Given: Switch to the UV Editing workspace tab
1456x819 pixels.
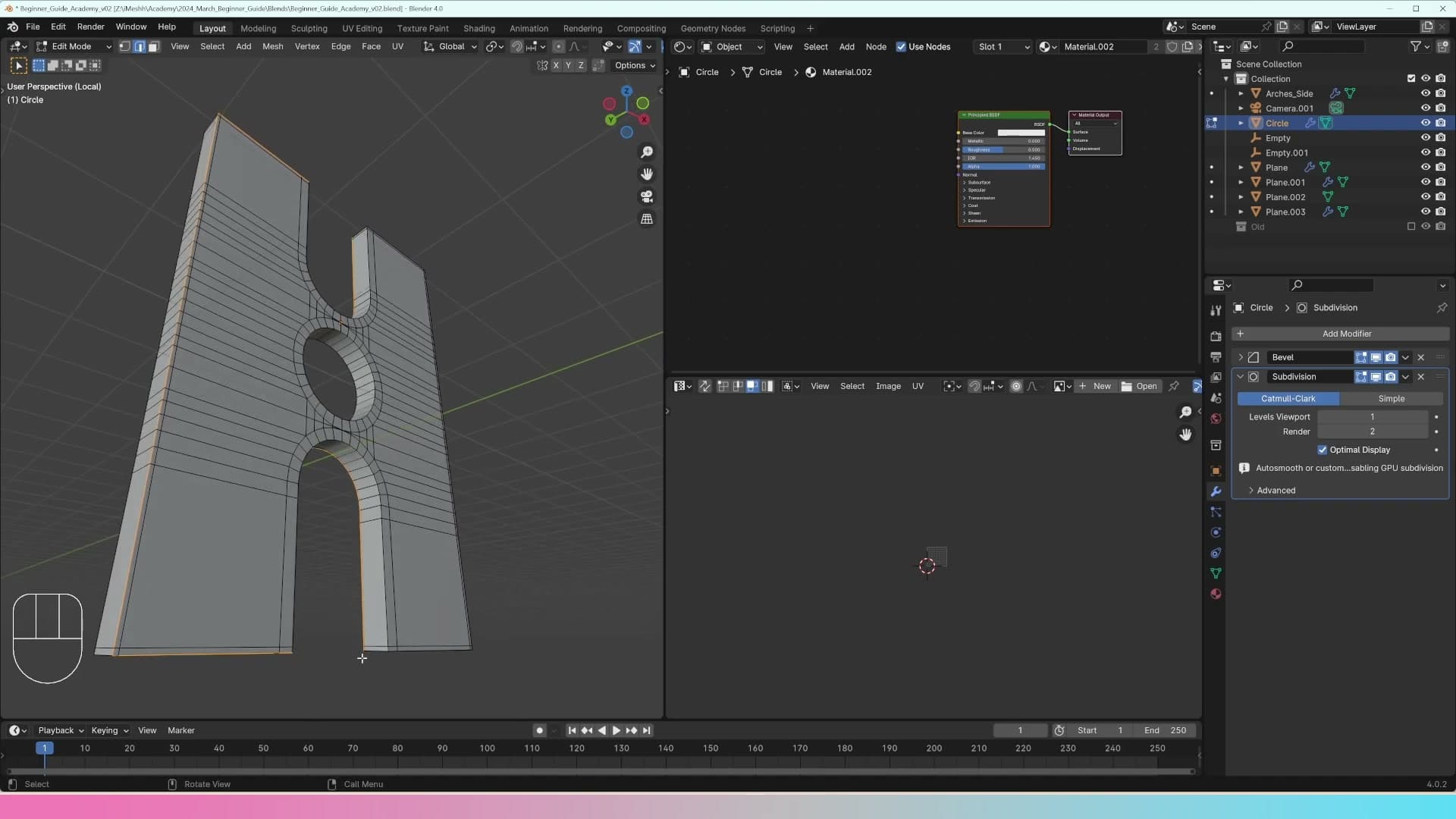Looking at the screenshot, I should coord(362,29).
